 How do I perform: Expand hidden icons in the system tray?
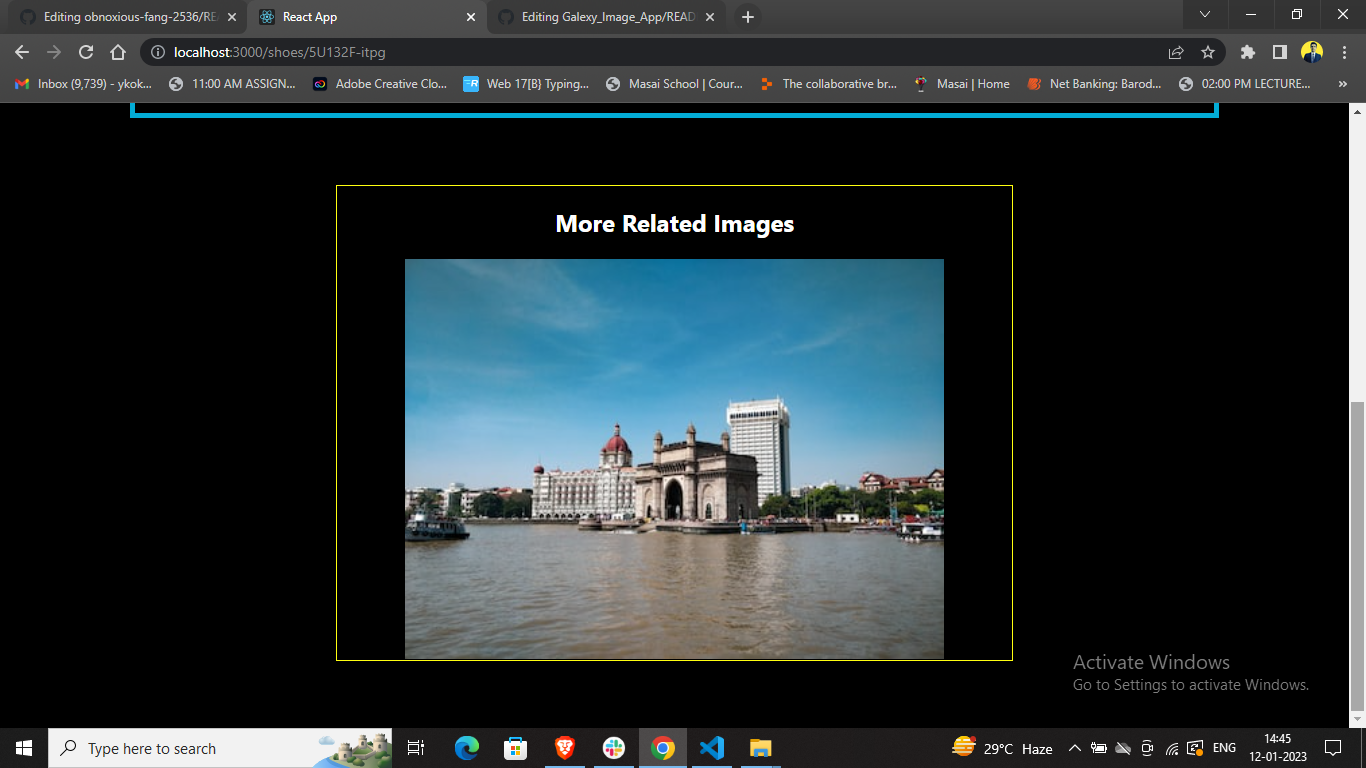[x=1074, y=748]
